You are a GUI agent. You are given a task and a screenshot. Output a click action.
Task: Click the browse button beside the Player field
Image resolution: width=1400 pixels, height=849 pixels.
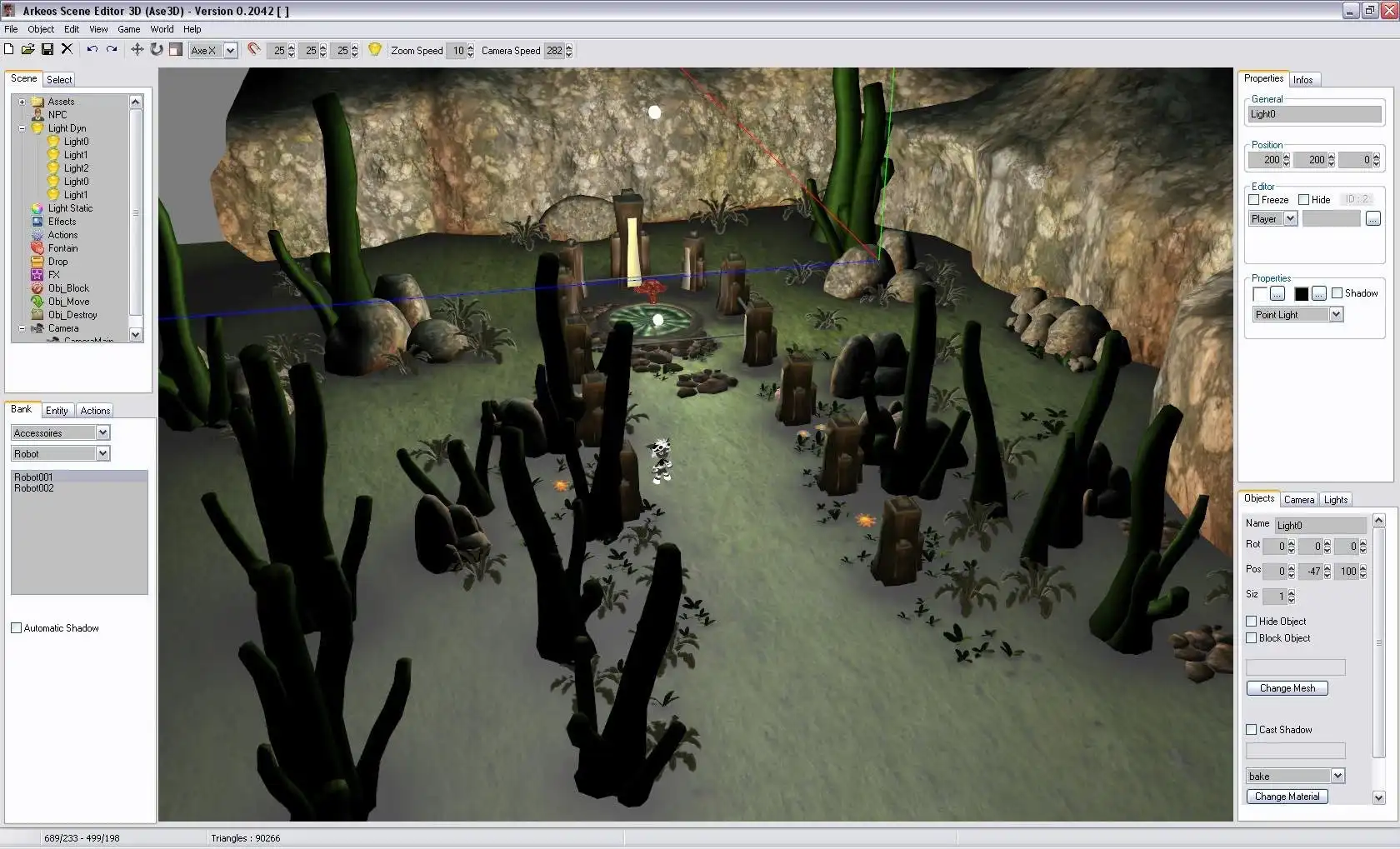pos(1373,219)
